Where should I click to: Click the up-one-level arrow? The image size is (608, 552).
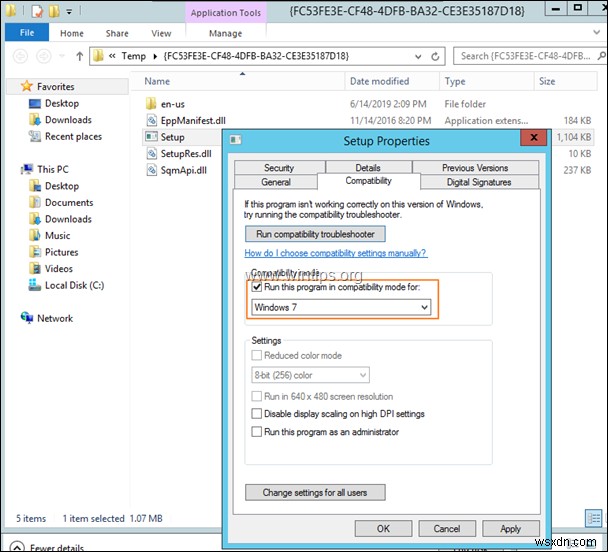(79, 56)
